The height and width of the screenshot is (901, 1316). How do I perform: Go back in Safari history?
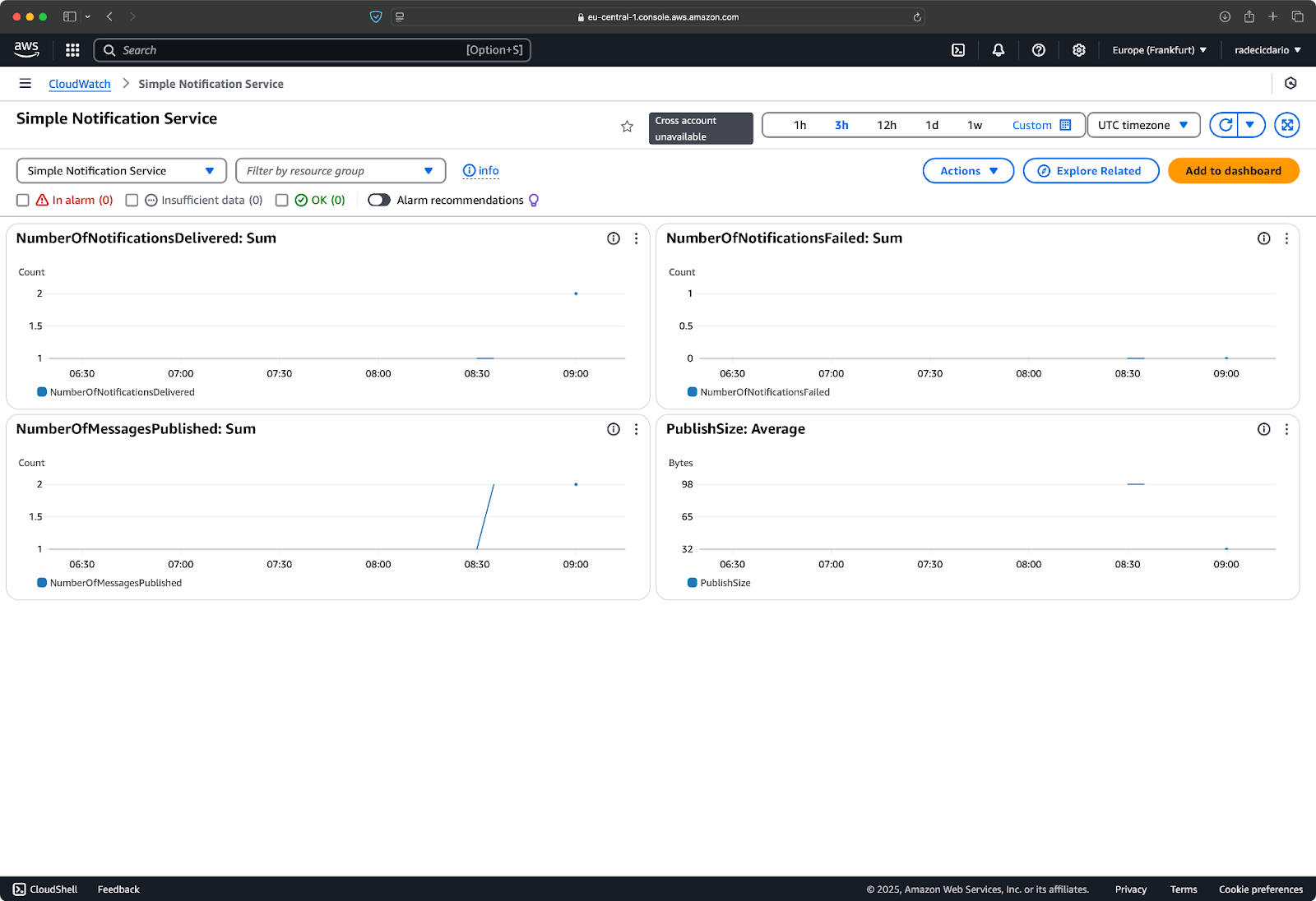(x=109, y=16)
